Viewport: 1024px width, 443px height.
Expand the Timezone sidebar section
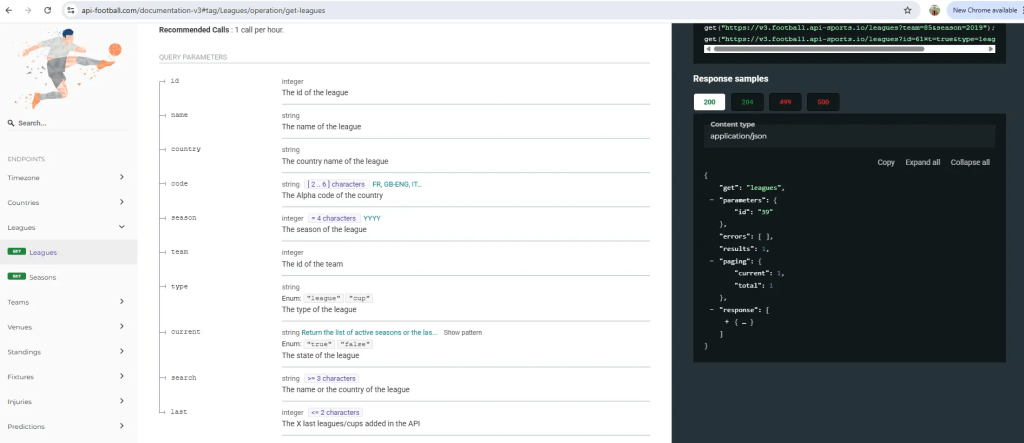(121, 177)
